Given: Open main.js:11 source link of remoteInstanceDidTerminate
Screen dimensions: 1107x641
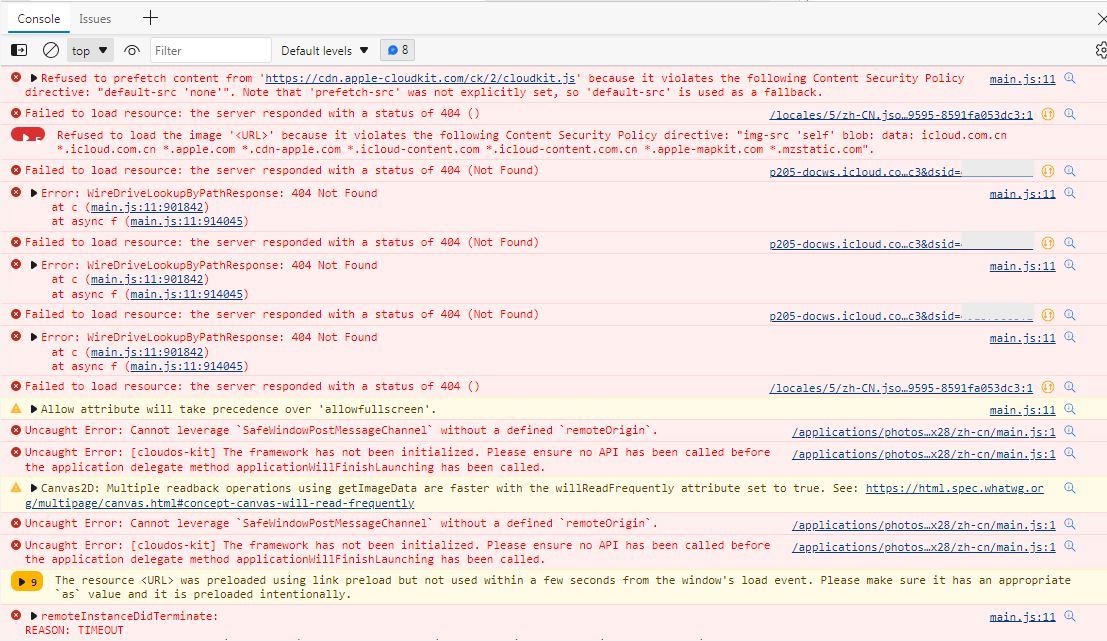Looking at the screenshot, I should 1022,617.
